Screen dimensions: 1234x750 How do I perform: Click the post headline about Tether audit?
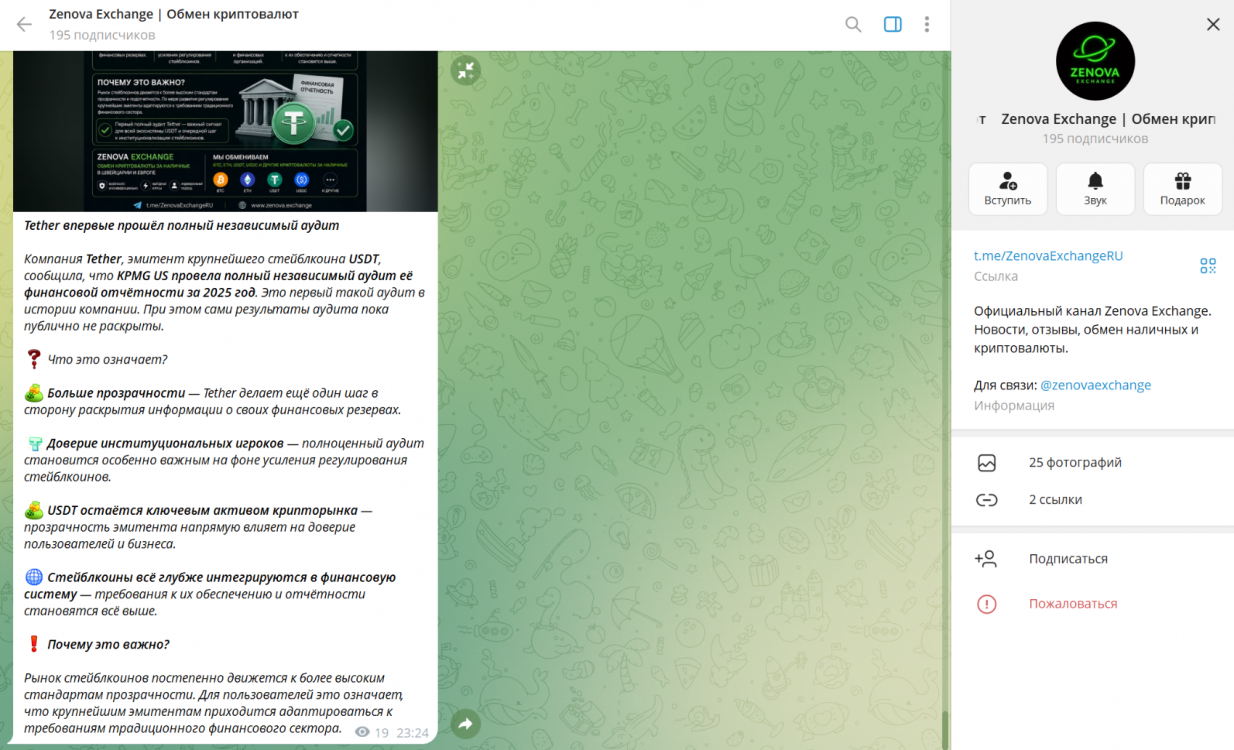181,226
